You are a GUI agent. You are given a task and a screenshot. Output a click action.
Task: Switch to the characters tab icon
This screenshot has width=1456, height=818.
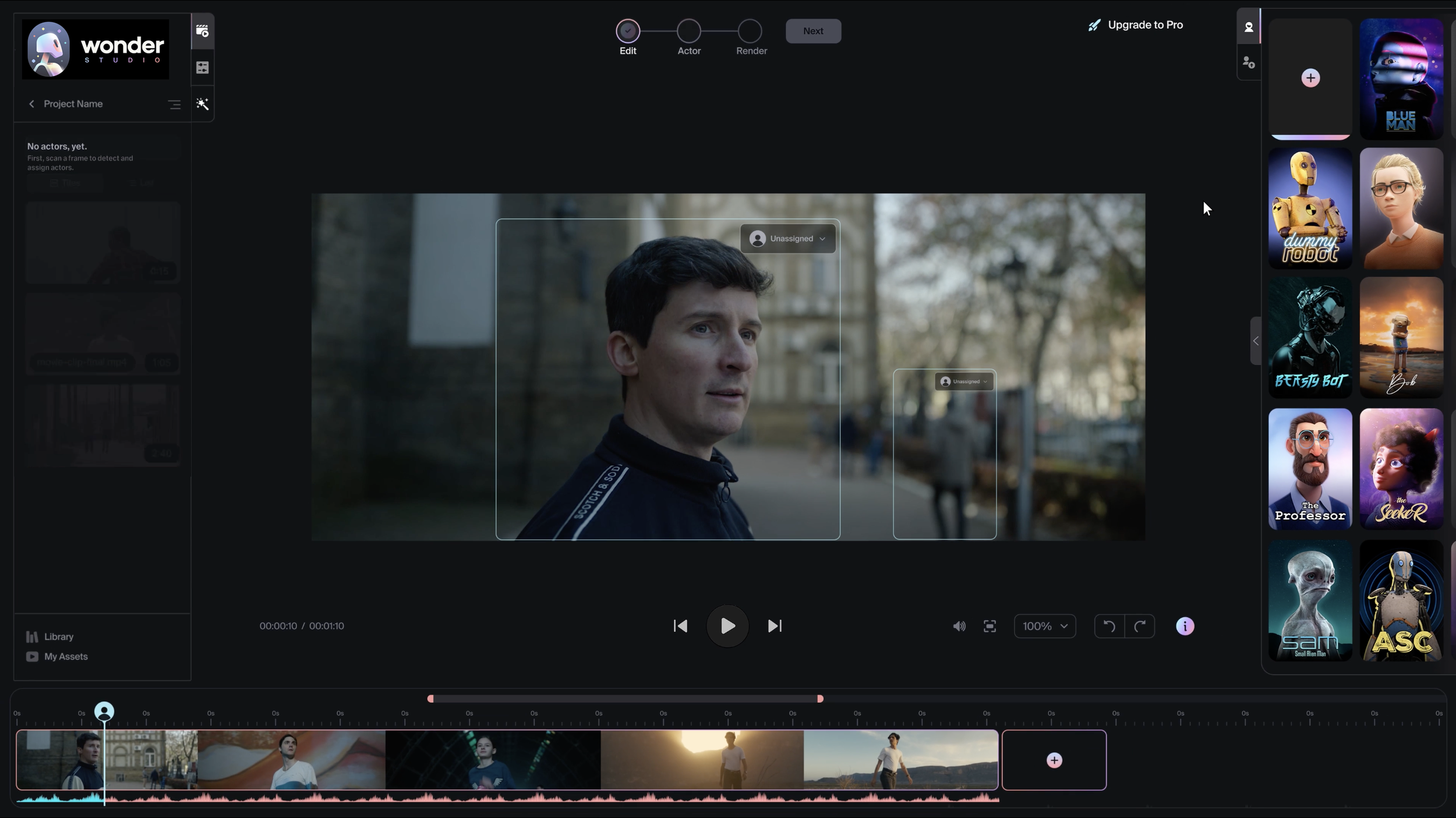click(1248, 27)
